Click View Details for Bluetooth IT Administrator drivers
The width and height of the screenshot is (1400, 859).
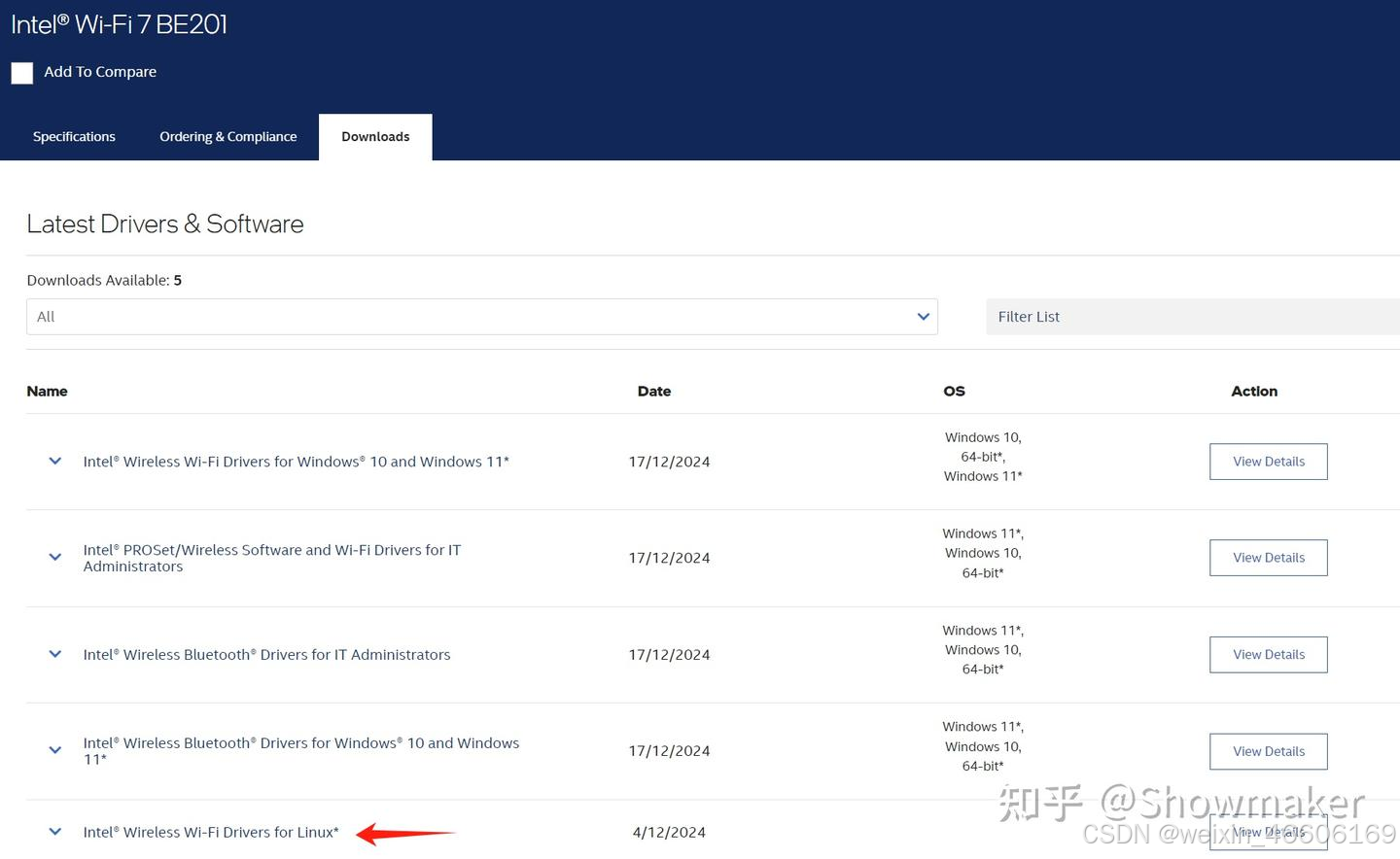point(1268,654)
